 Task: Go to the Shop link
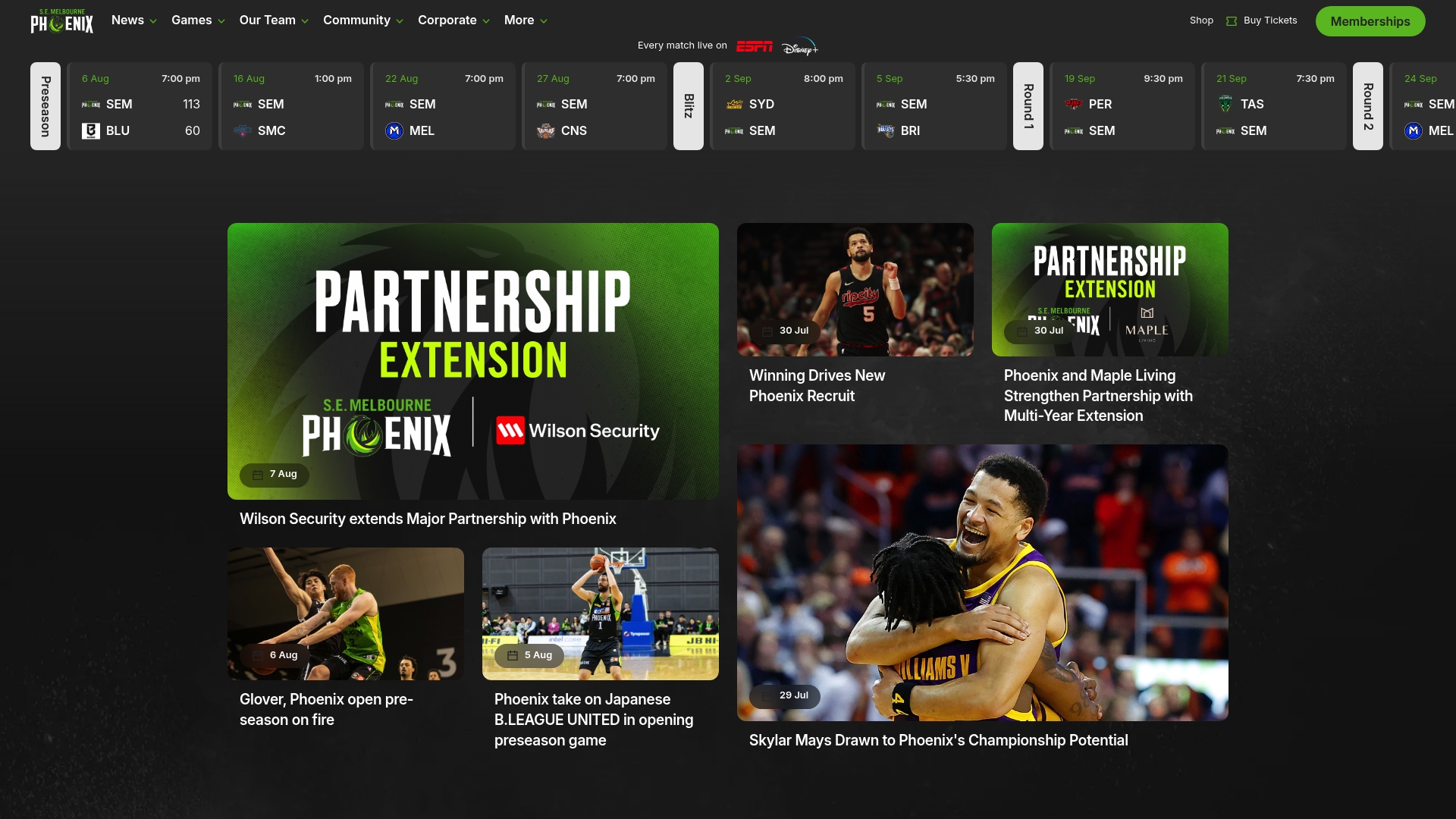(x=1201, y=20)
